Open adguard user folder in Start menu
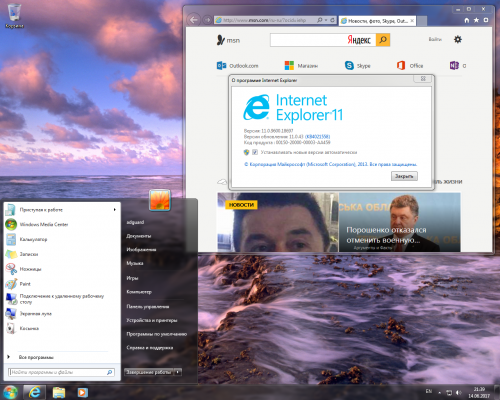 coord(135,222)
